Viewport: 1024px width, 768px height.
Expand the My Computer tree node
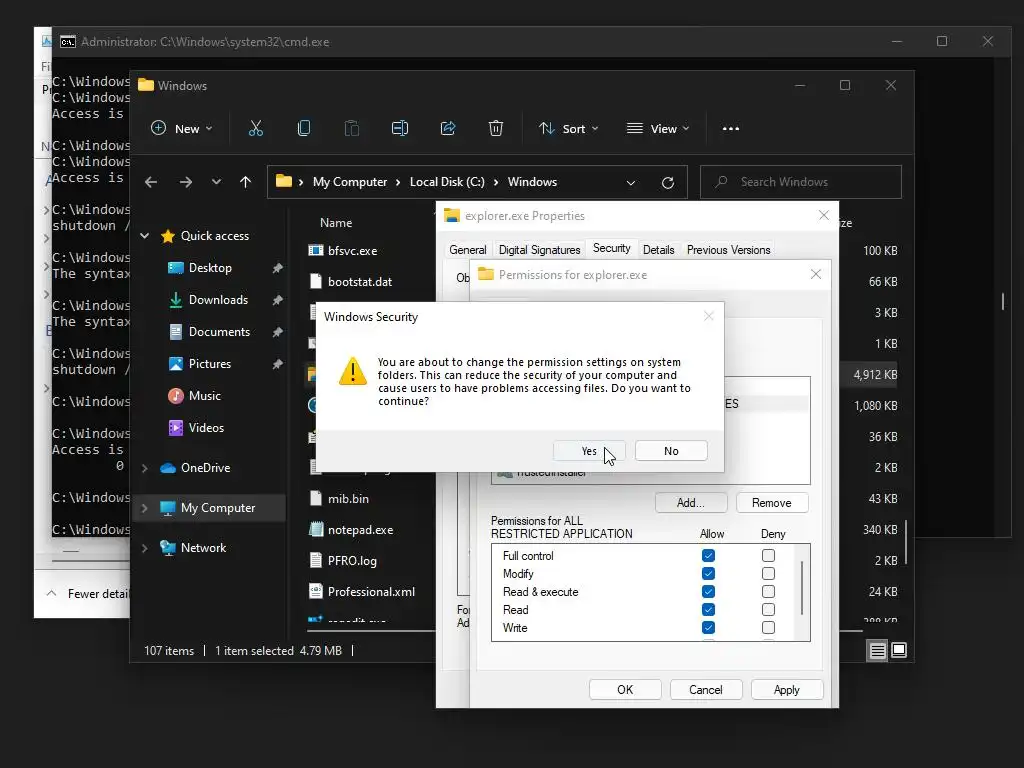(144, 508)
